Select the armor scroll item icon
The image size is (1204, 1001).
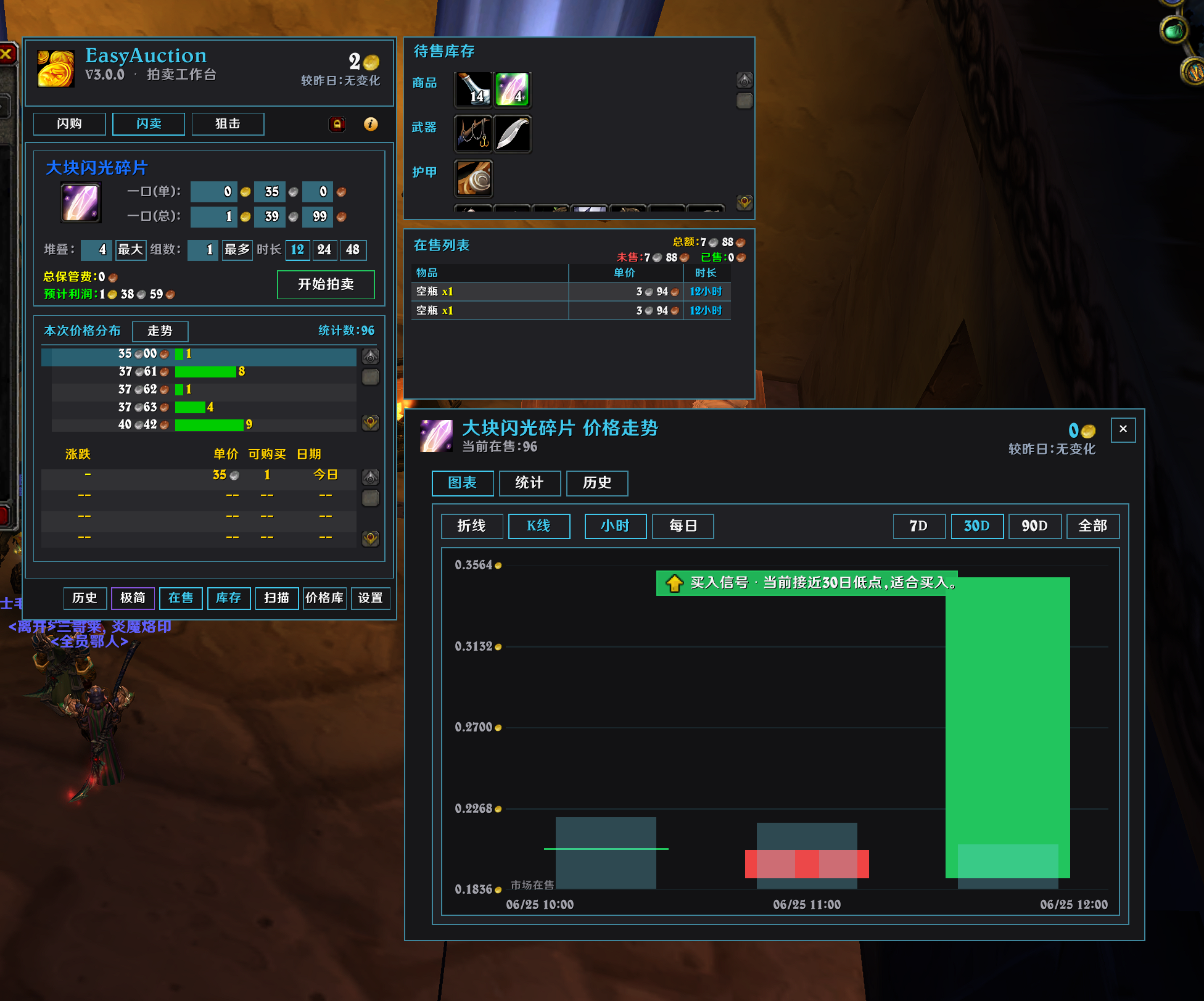(x=473, y=178)
